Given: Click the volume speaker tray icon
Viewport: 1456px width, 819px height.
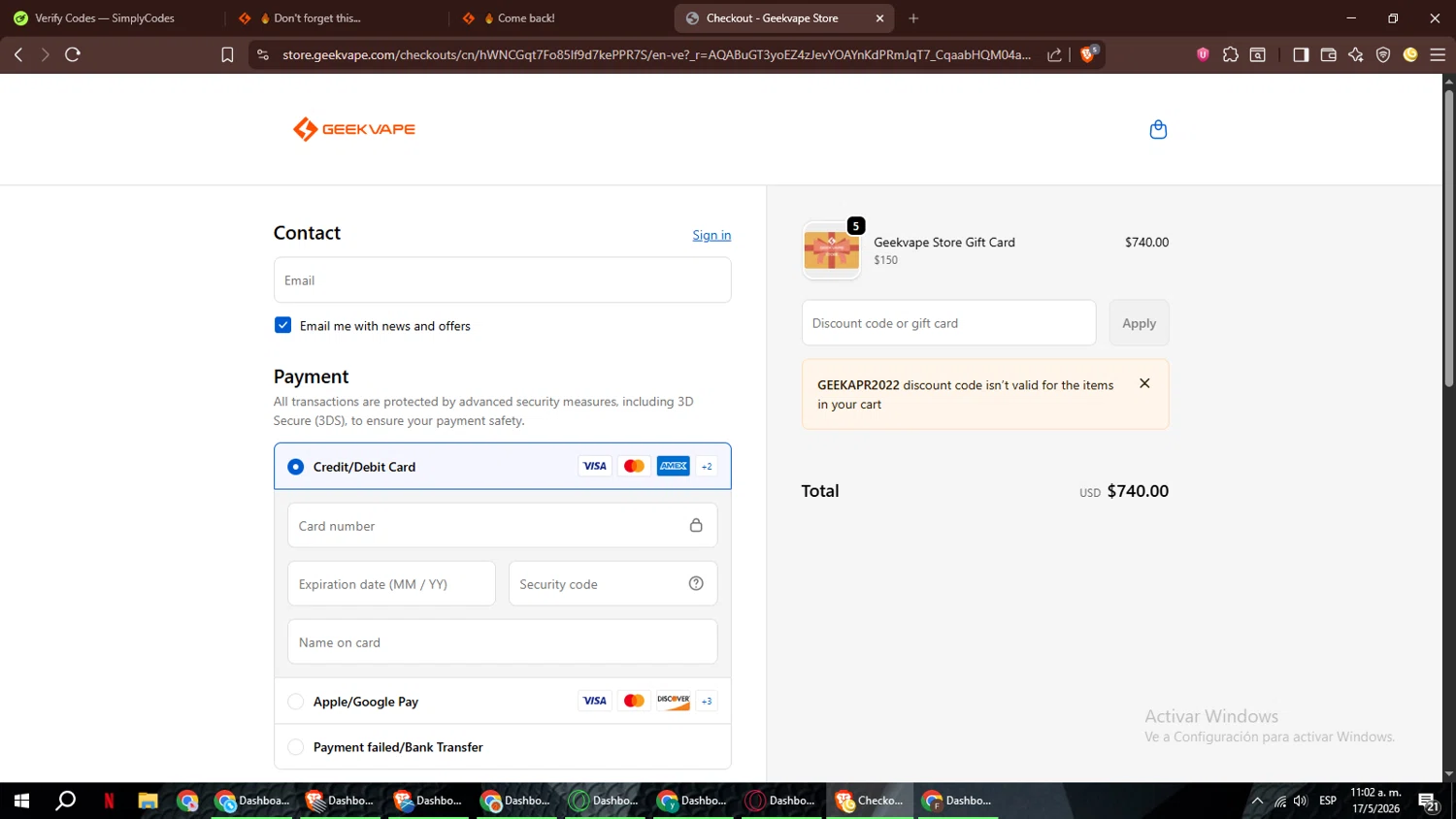Looking at the screenshot, I should (x=1301, y=801).
